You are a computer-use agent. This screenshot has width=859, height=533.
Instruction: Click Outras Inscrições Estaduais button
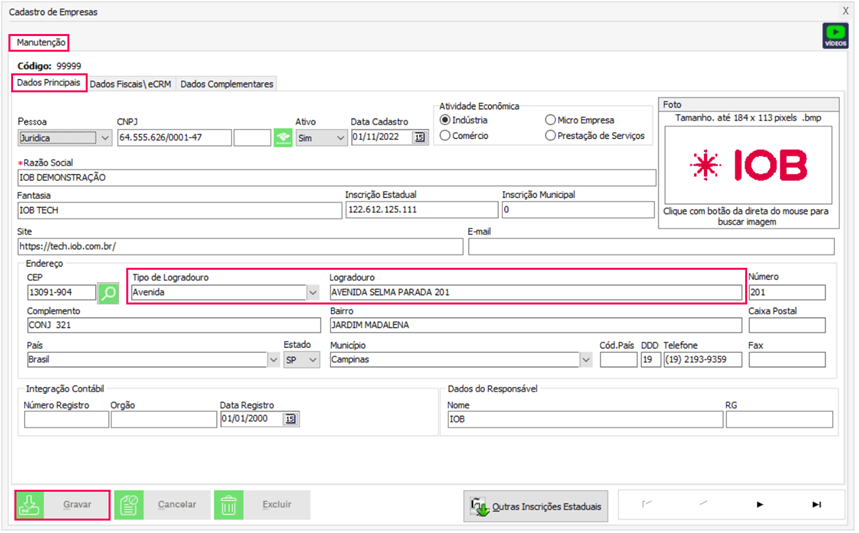(x=536, y=506)
